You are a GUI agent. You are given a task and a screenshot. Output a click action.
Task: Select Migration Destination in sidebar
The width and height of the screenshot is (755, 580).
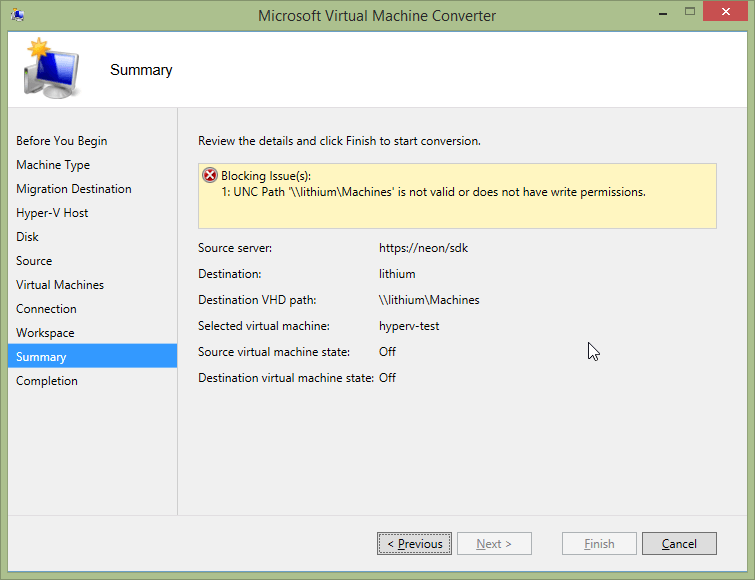[74, 189]
